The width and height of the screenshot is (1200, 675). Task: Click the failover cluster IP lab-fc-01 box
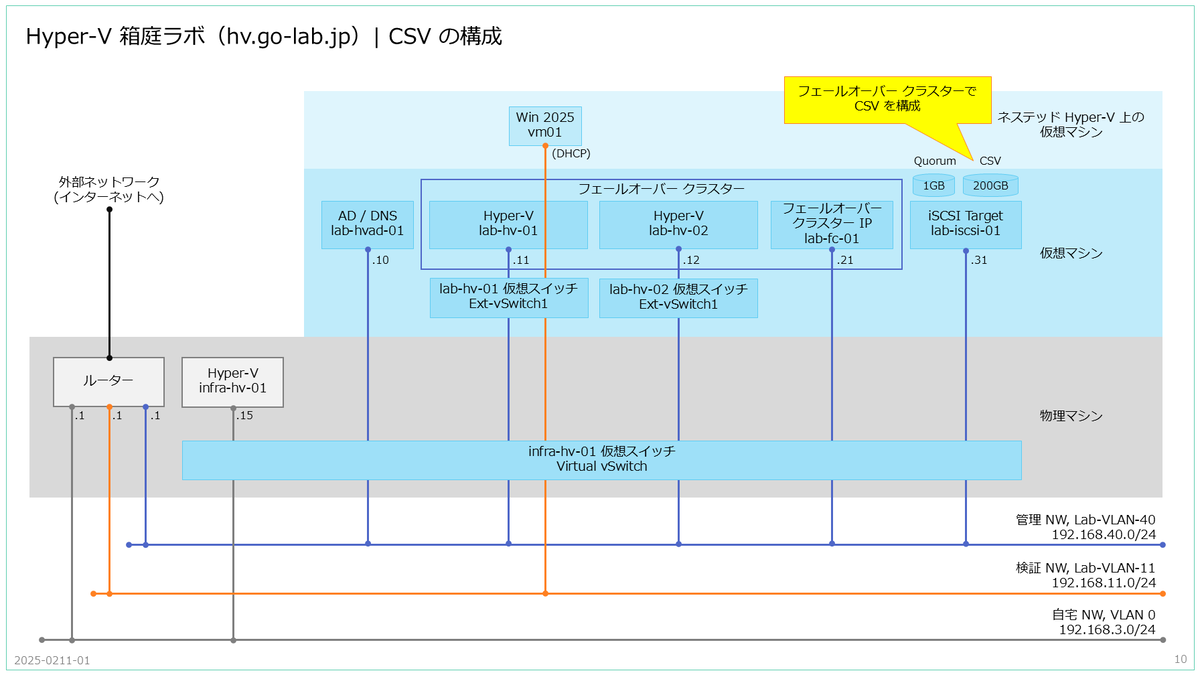pyautogui.click(x=831, y=224)
